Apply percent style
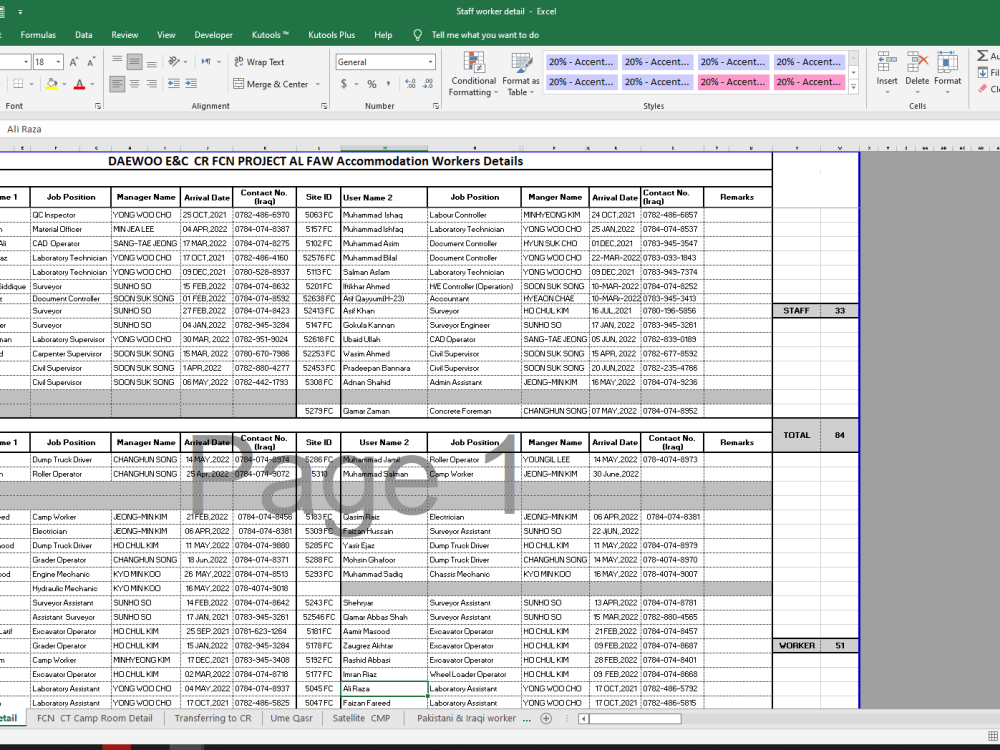 (x=372, y=84)
